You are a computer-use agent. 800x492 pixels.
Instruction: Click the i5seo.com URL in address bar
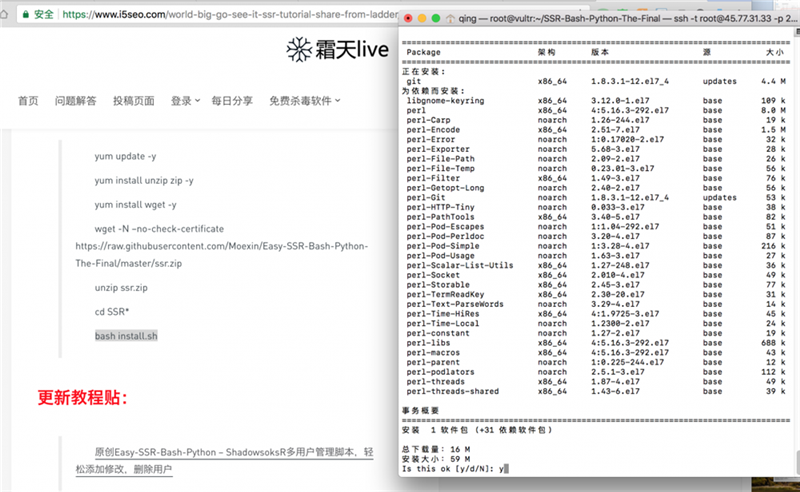(230, 14)
